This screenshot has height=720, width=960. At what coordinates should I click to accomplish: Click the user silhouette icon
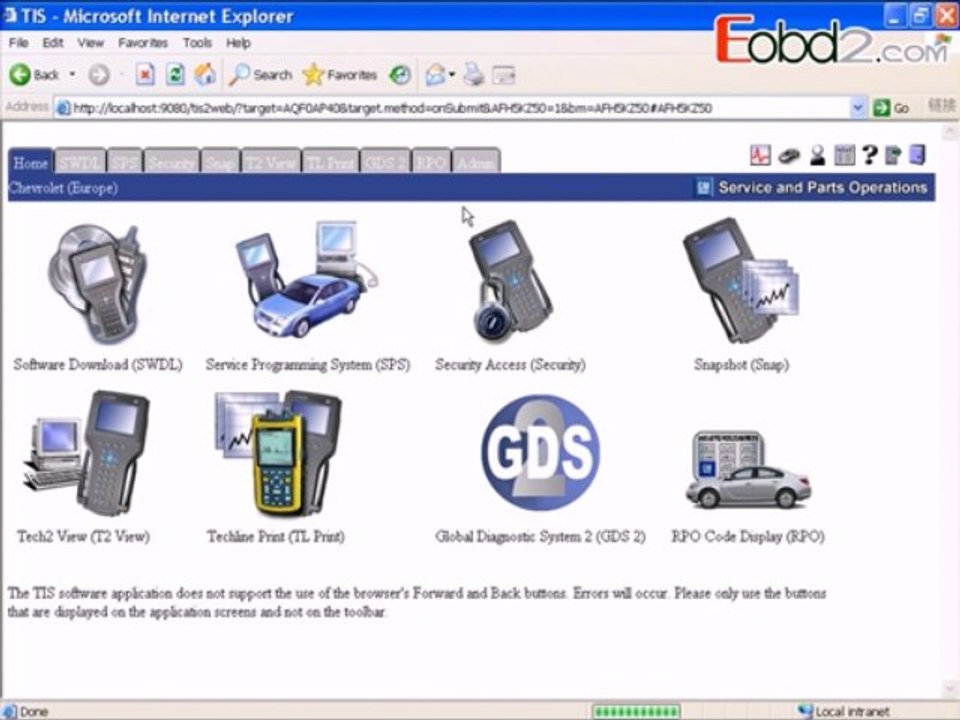click(817, 156)
